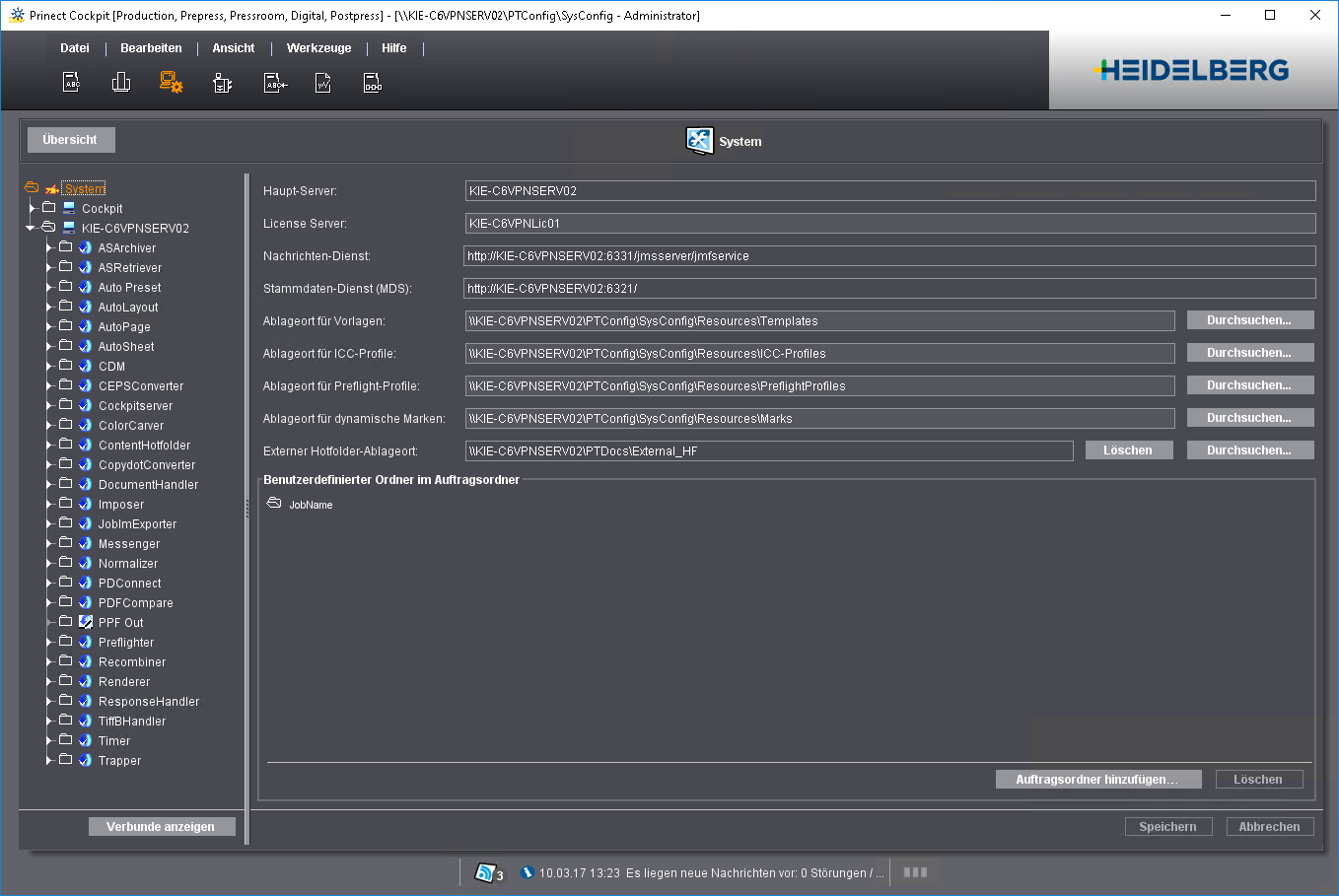Click Auftragsordner hinzufügen button
The image size is (1339, 896).
1098,780
